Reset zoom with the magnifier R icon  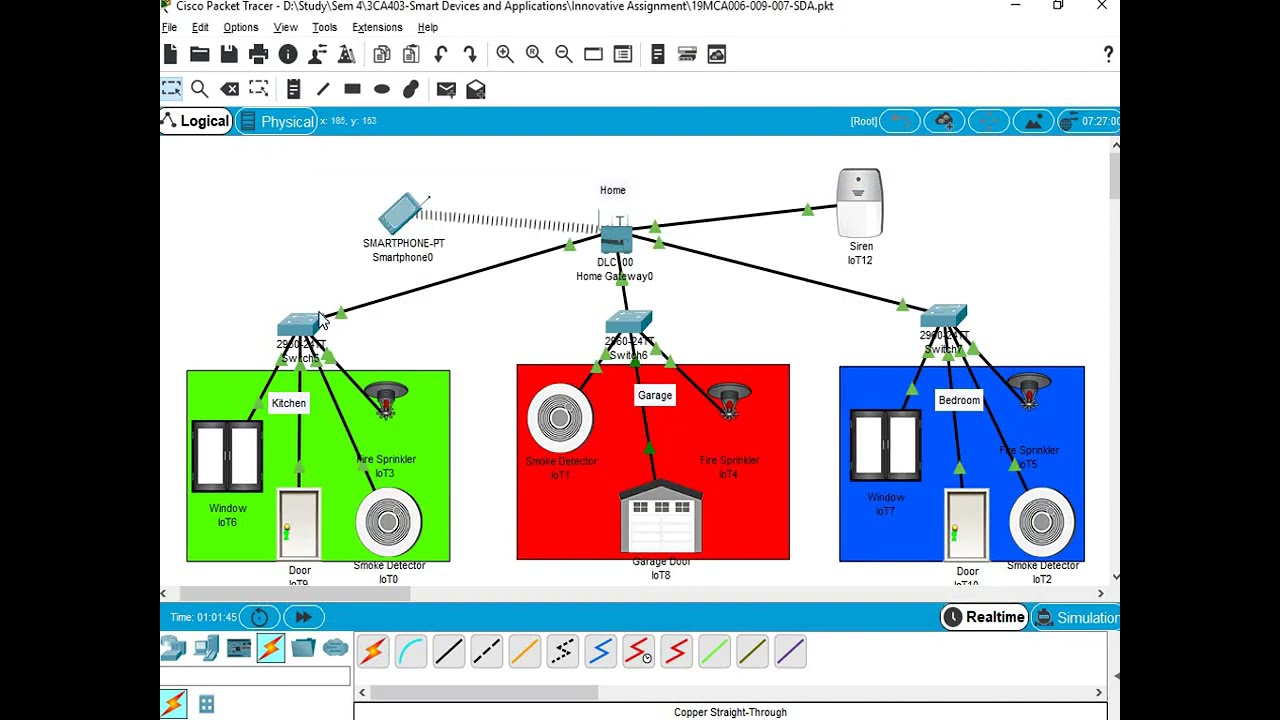point(534,54)
